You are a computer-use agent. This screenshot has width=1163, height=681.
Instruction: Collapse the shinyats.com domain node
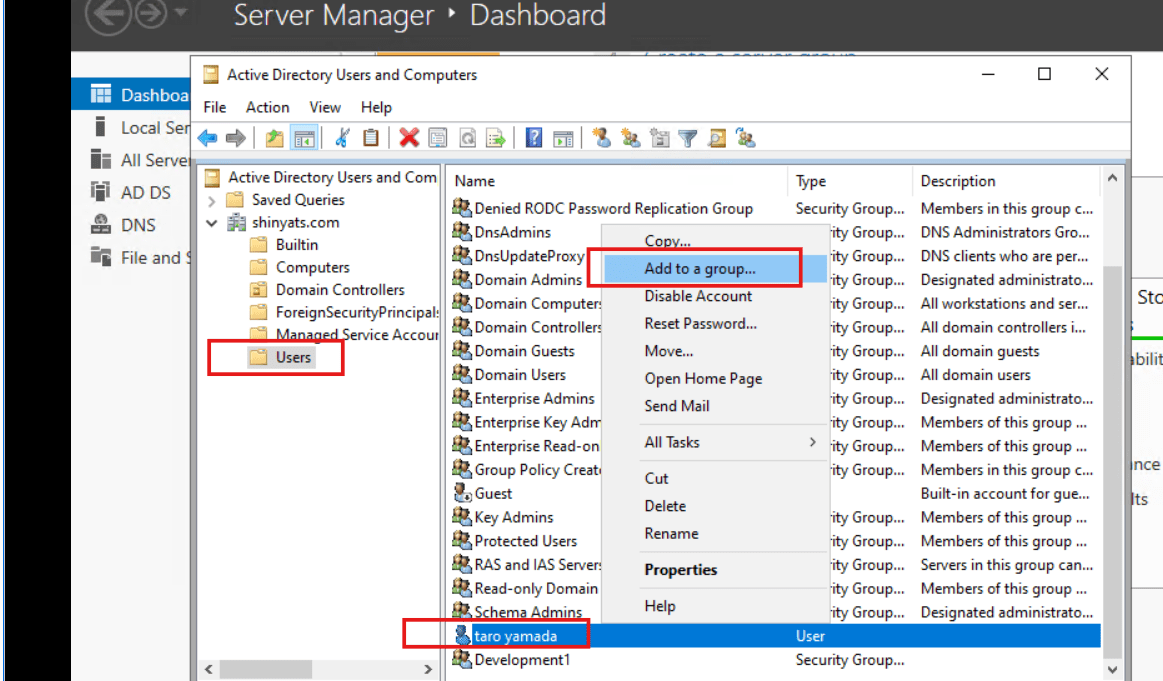(212, 223)
